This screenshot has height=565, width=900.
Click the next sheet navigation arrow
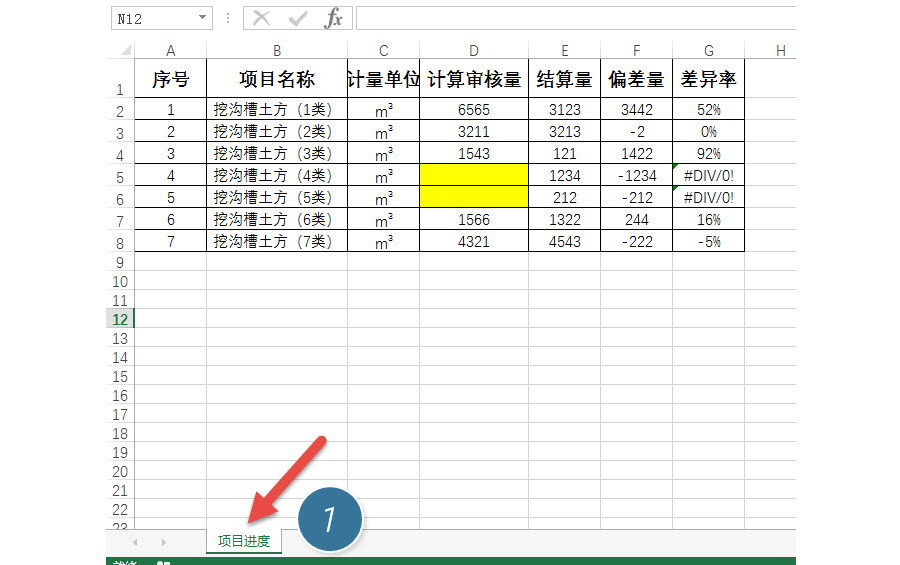(x=164, y=542)
